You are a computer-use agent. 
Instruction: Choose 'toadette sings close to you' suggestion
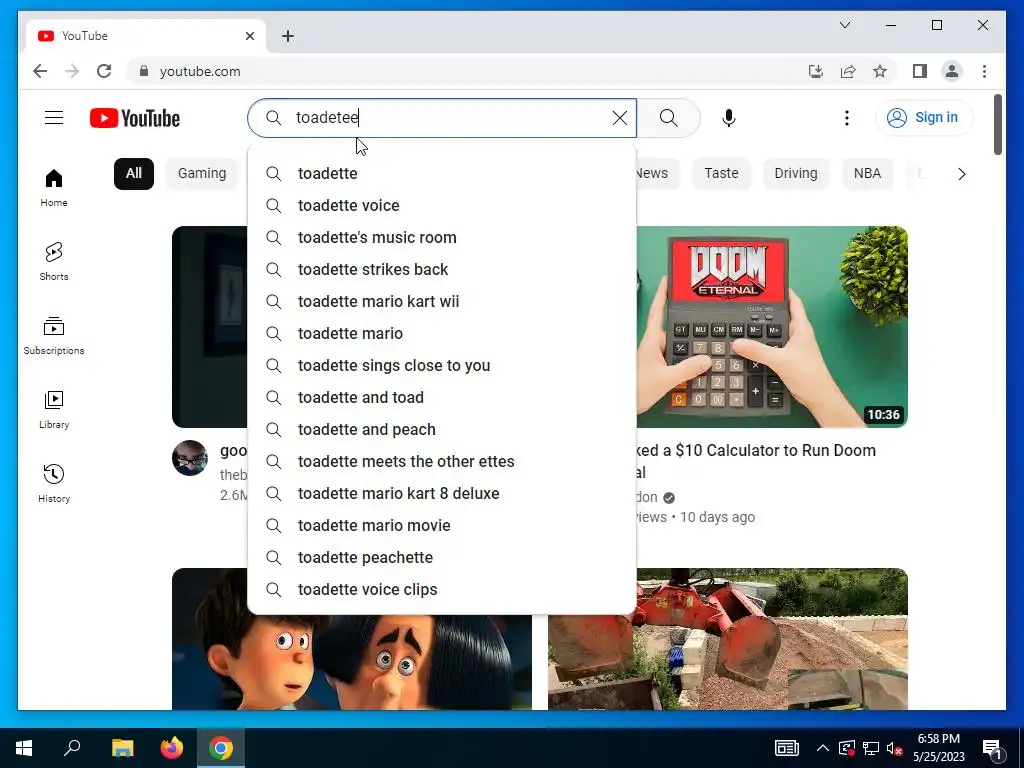pyautogui.click(x=442, y=366)
